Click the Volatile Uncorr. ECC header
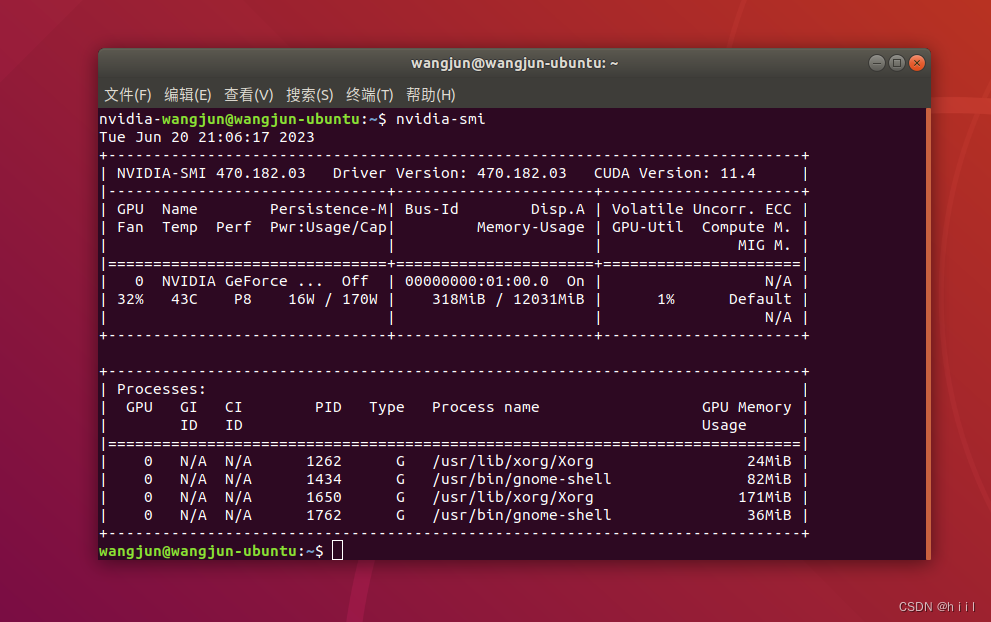The width and height of the screenshot is (991, 622). point(702,209)
